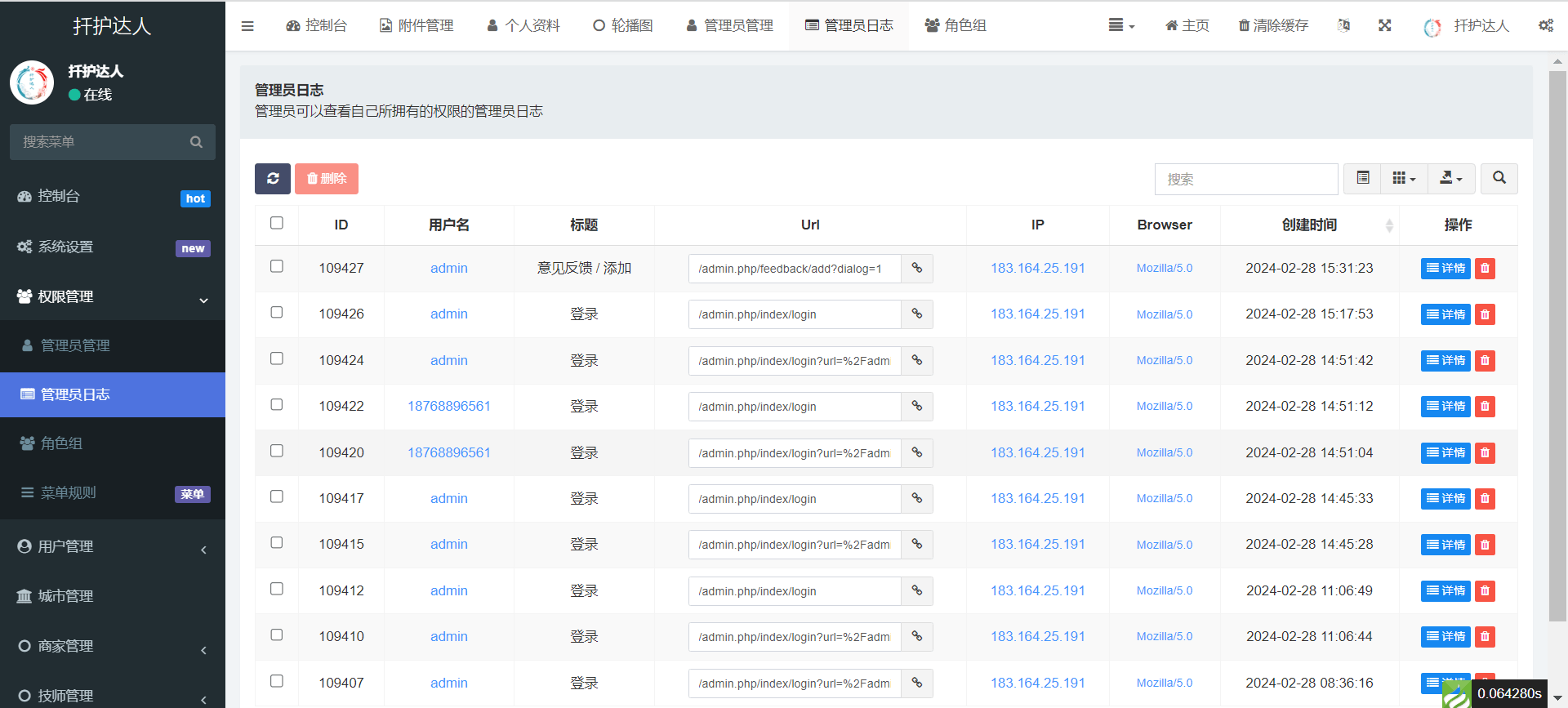Image resolution: width=1568 pixels, height=708 pixels.
Task: Click the refresh icon button
Action: [272, 179]
